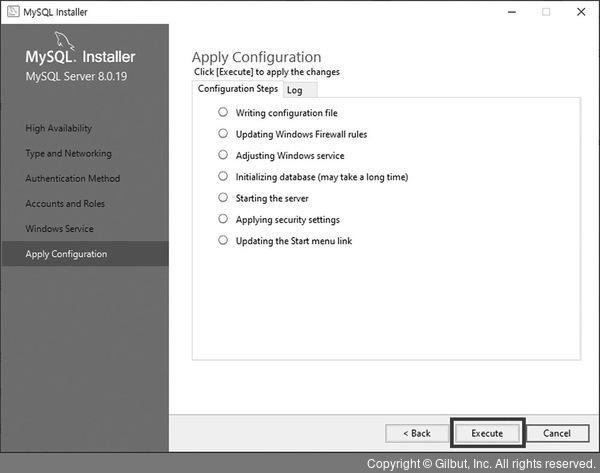
Task: Select the Starting the server step indicator
Action: pos(223,197)
